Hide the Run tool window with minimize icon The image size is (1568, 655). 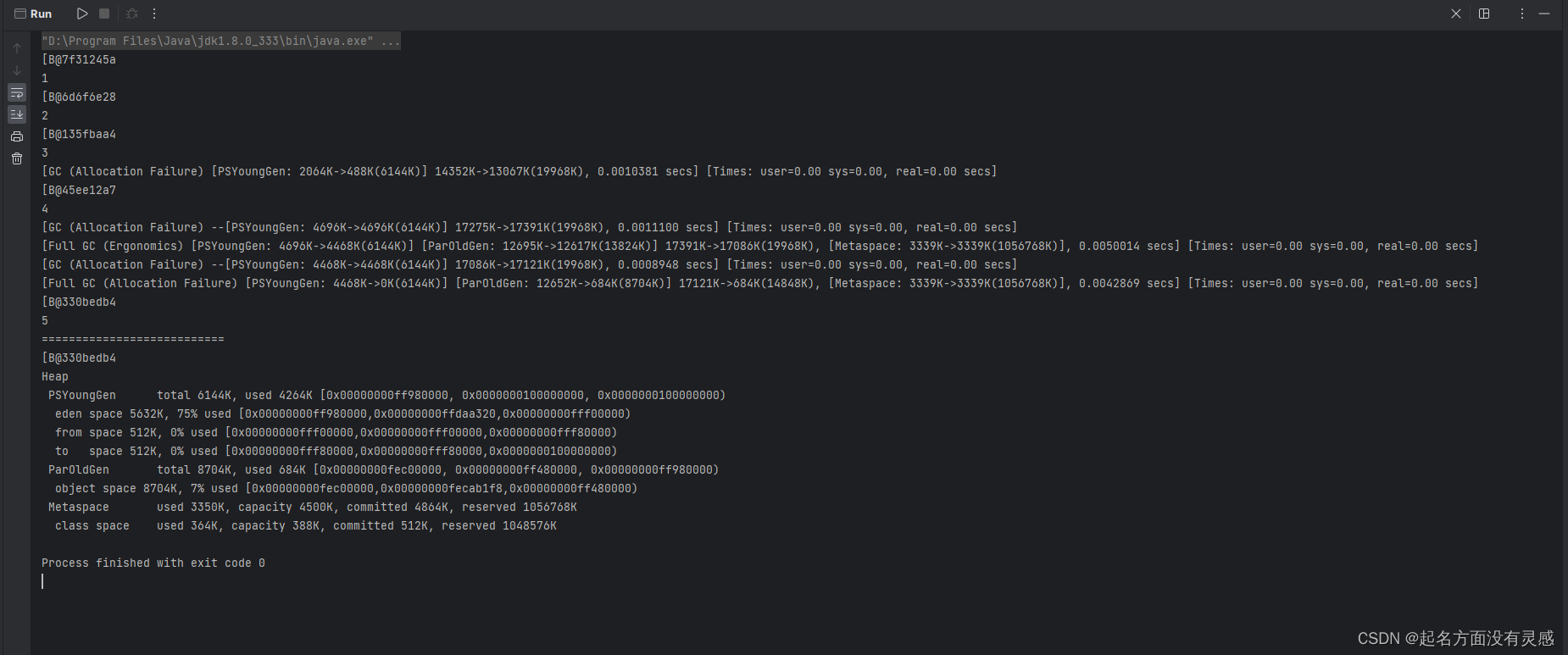coord(1544,14)
